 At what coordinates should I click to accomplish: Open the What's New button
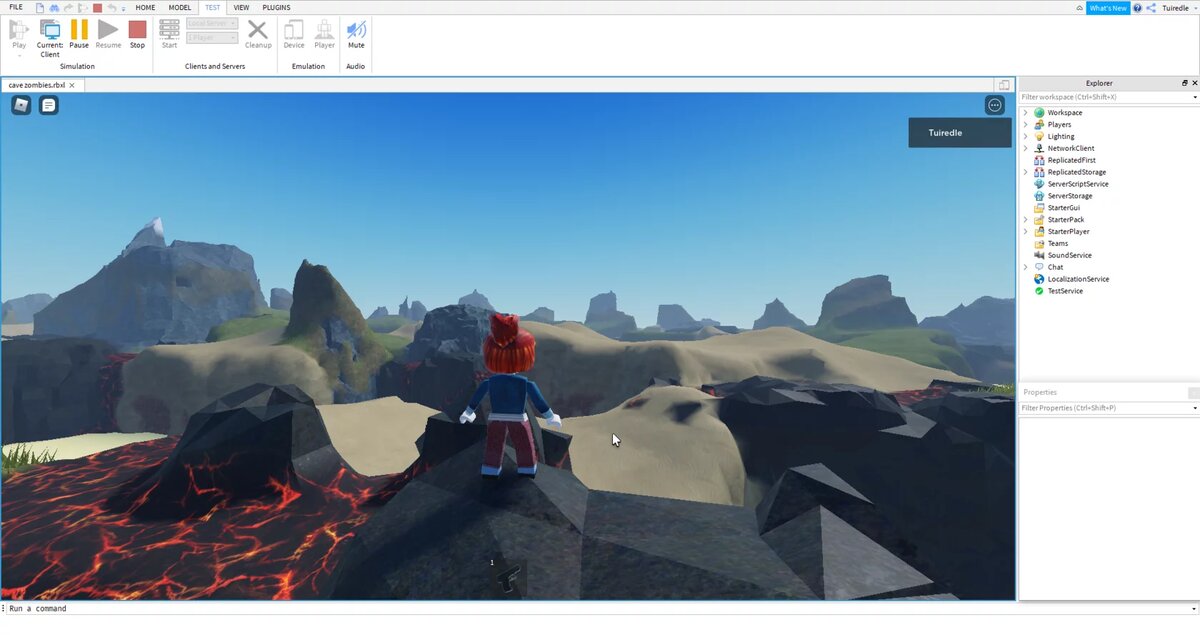(1108, 8)
